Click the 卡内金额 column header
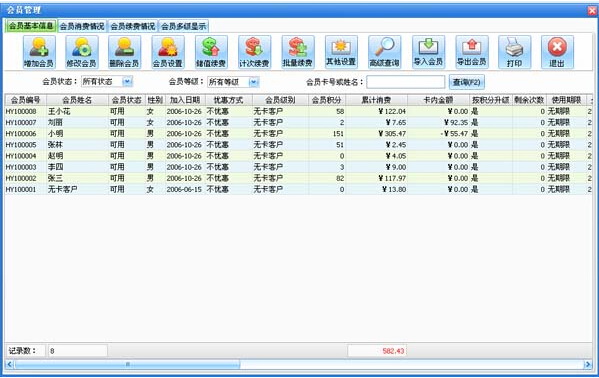Screen dimensions: 599x378 coord(438,100)
